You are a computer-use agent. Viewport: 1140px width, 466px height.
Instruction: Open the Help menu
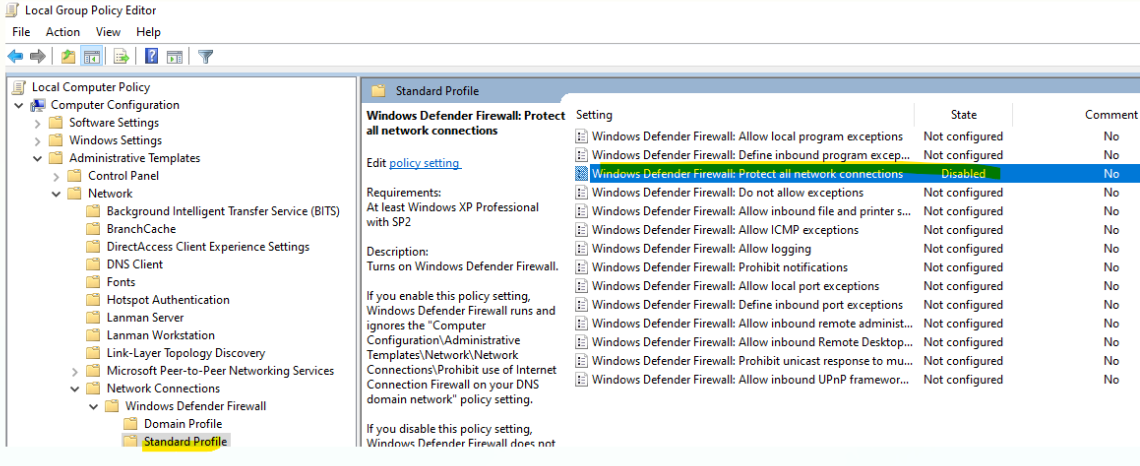[148, 32]
